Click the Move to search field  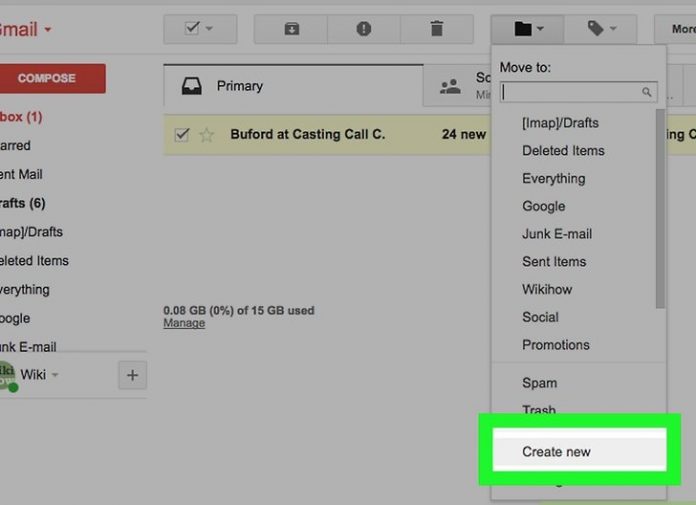tap(572, 92)
